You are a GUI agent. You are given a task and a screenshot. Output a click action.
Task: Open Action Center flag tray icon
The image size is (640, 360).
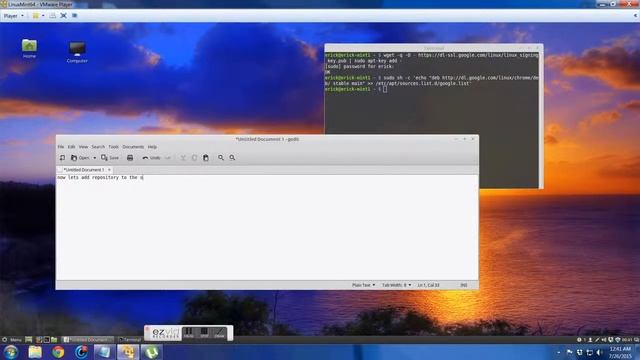[569, 352]
